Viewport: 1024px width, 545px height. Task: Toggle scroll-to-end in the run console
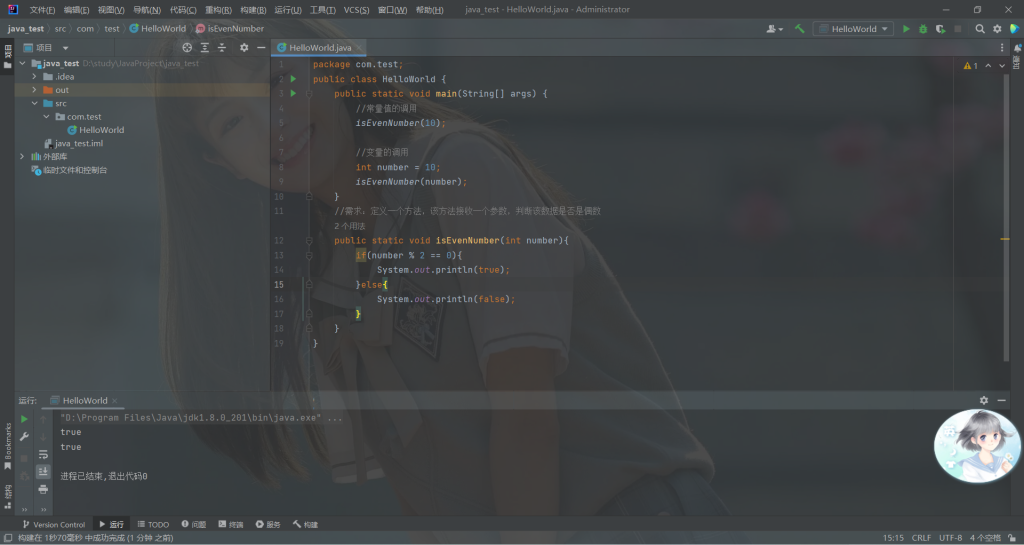coord(43,471)
